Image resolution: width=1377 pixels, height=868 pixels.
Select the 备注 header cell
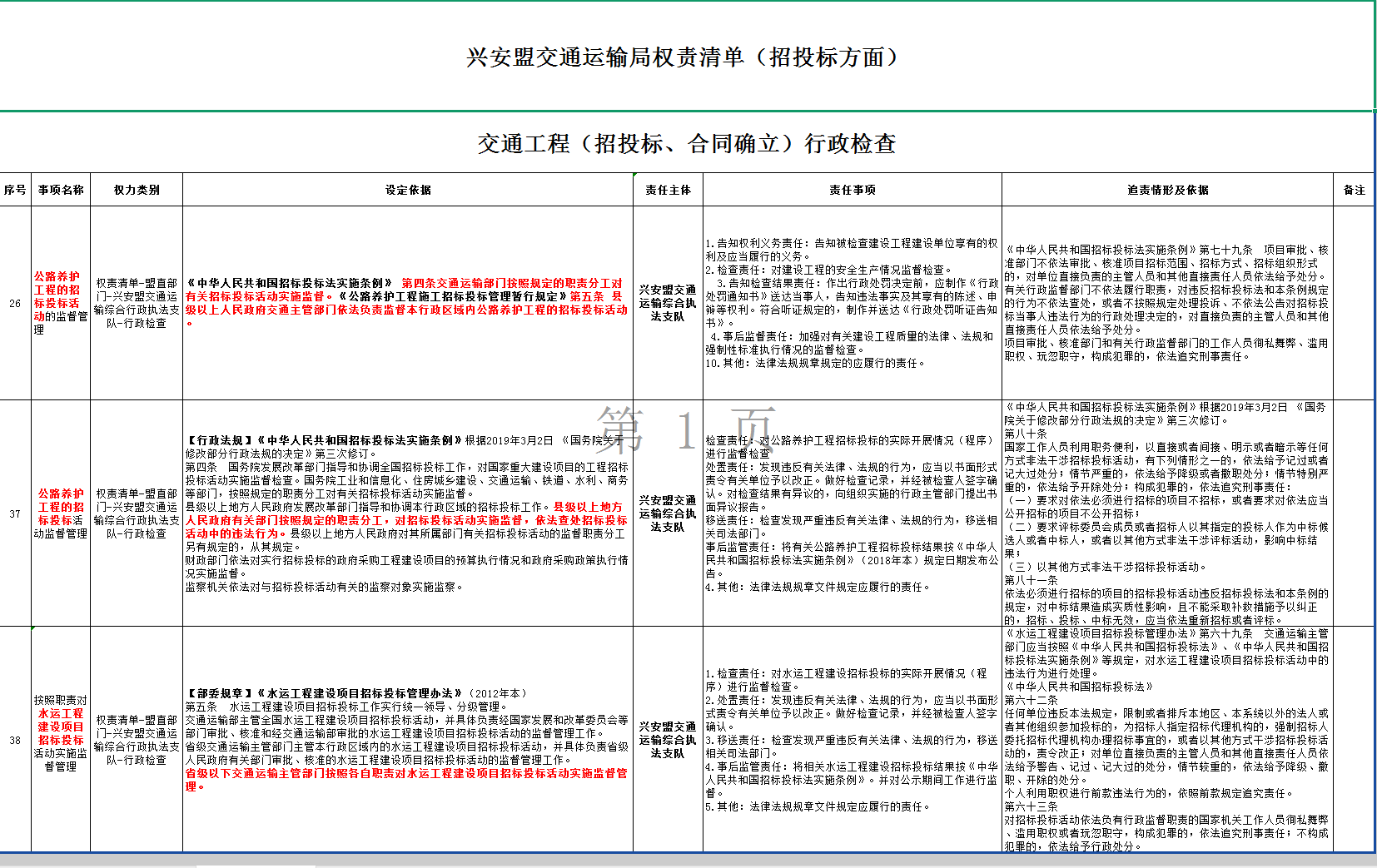(1354, 190)
